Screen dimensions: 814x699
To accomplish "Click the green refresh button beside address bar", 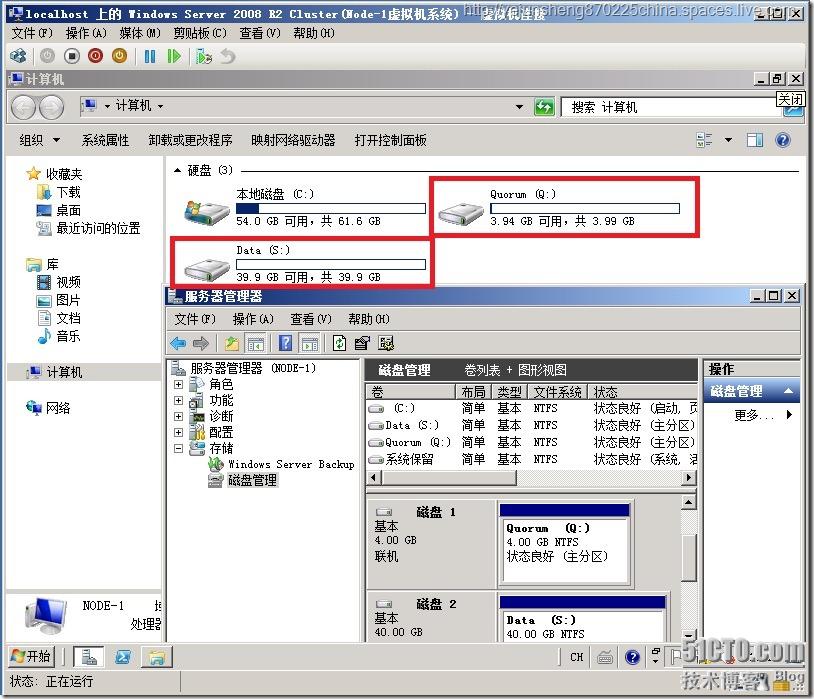I will click(x=544, y=107).
